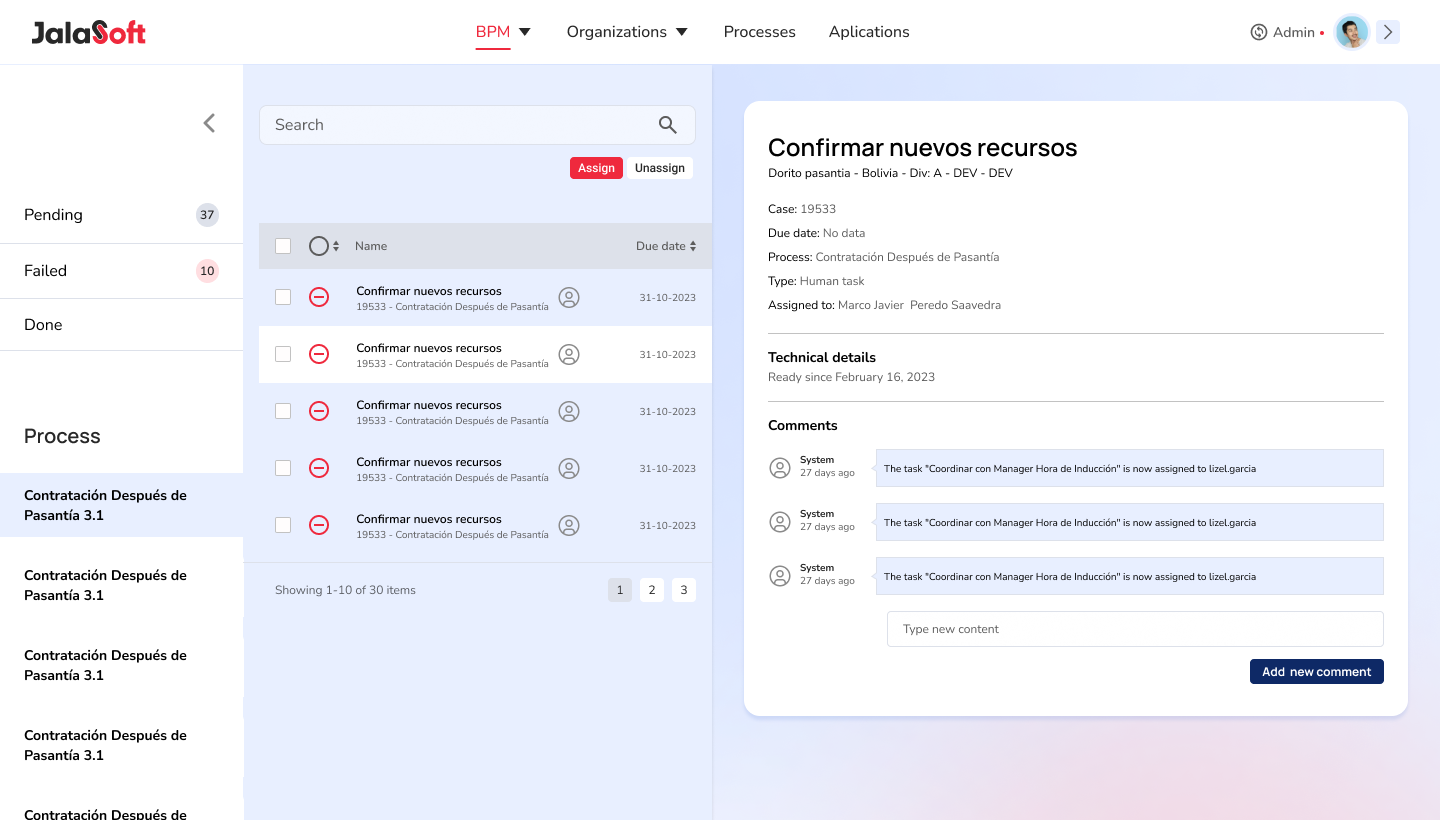This screenshot has width=1440, height=820.
Task: Click Add new comment button
Action: coord(1317,672)
